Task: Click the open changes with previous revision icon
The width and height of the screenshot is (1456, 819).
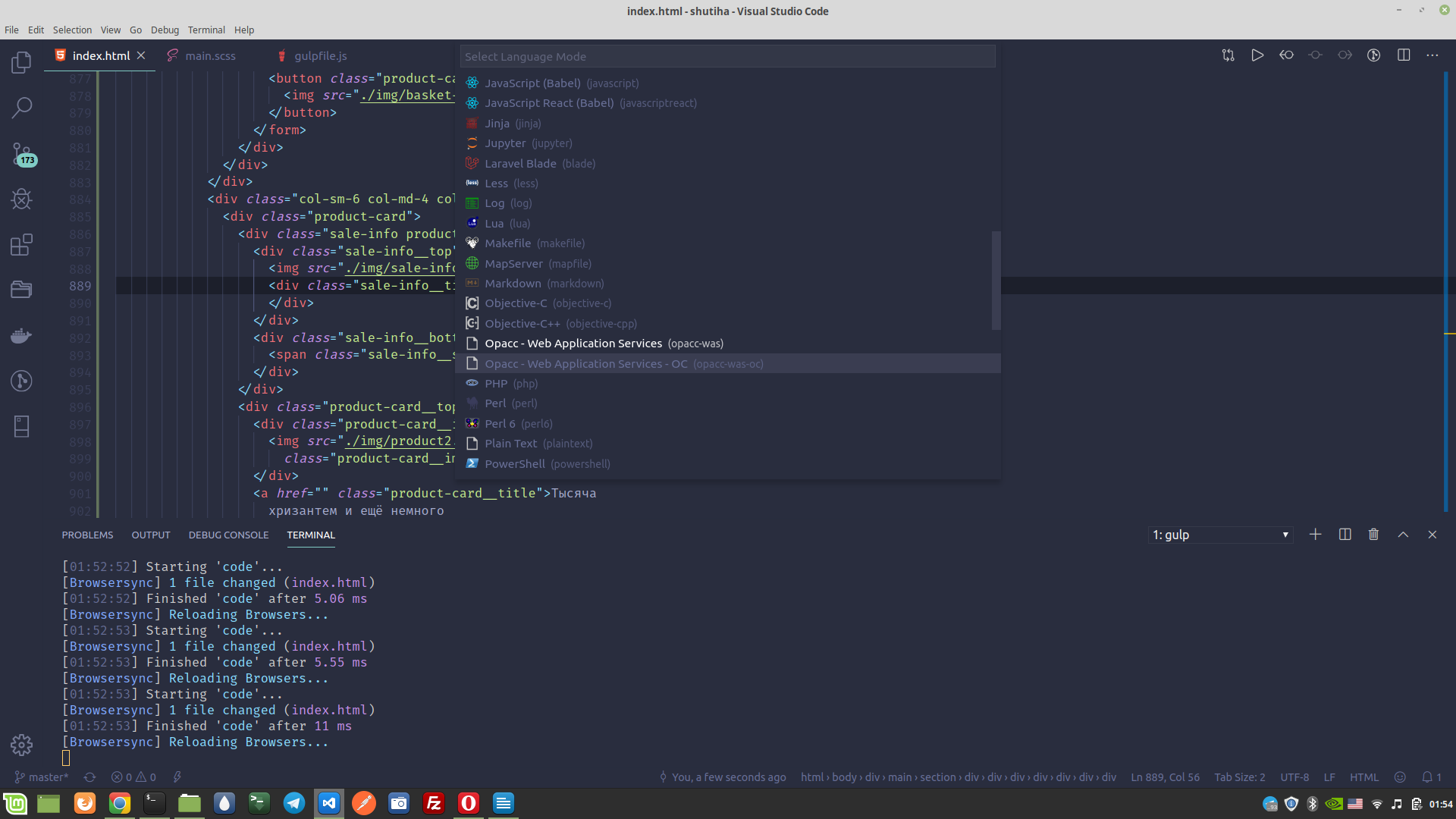Action: tap(1286, 55)
